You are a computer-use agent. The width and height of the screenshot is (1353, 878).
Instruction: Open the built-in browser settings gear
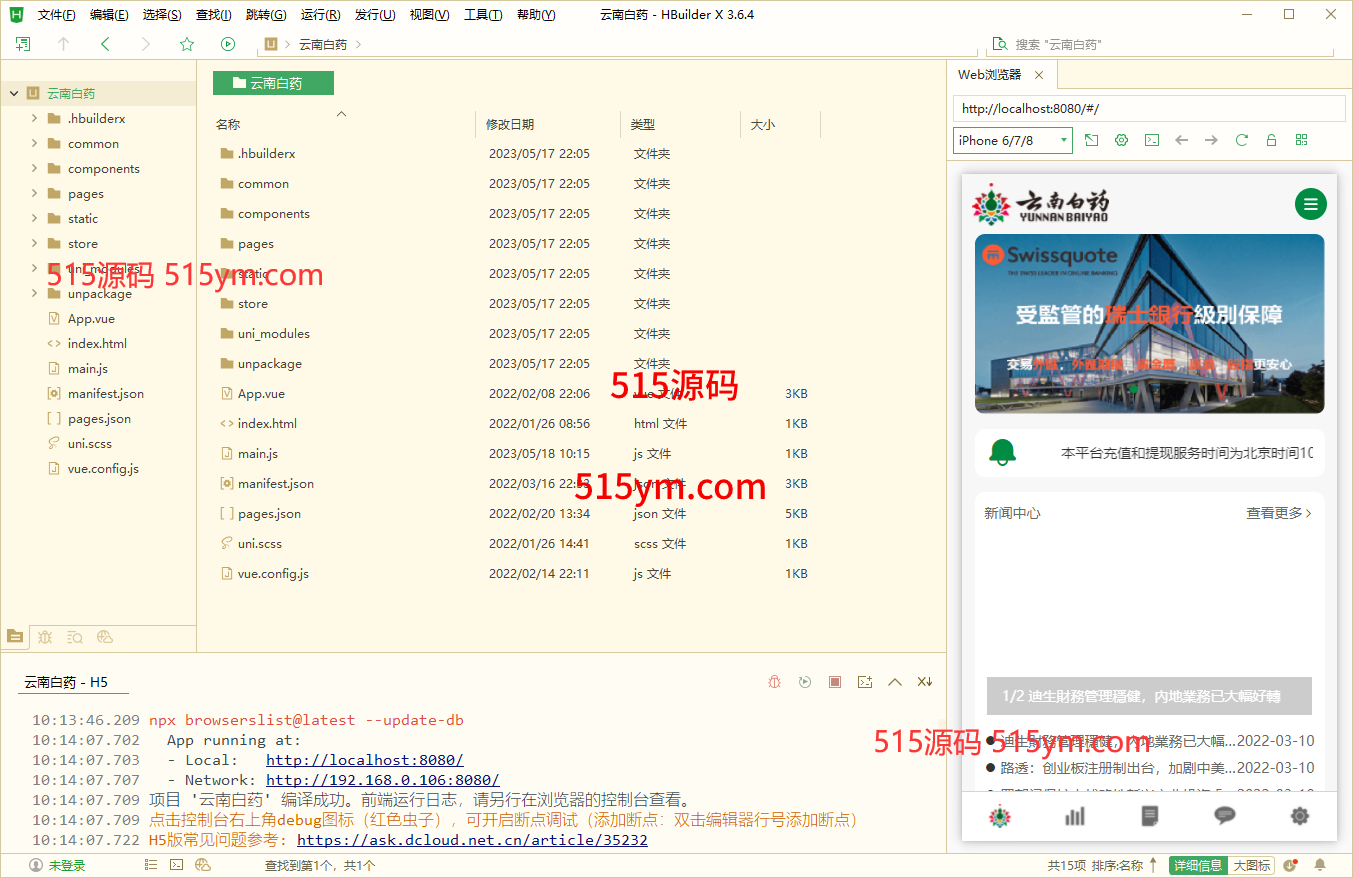1122,141
